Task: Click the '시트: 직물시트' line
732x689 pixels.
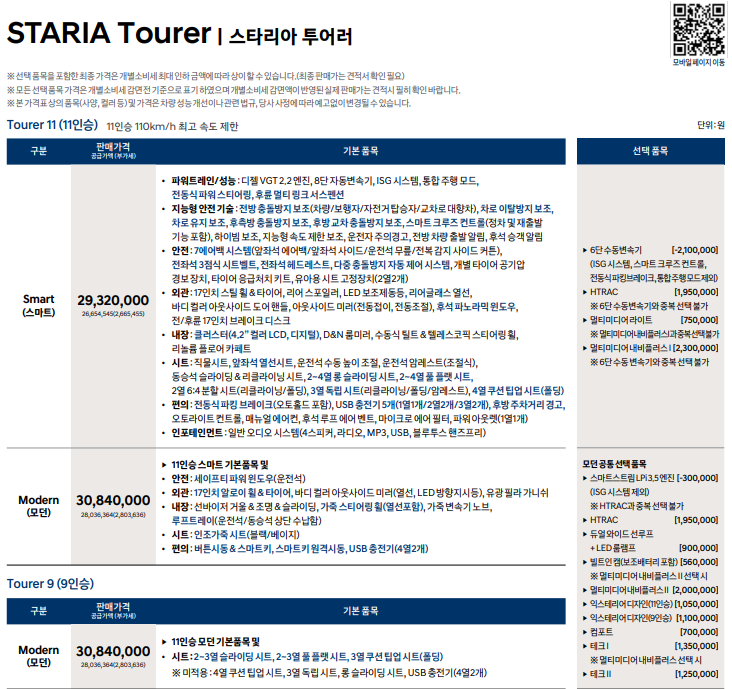Action: click(x=324, y=363)
